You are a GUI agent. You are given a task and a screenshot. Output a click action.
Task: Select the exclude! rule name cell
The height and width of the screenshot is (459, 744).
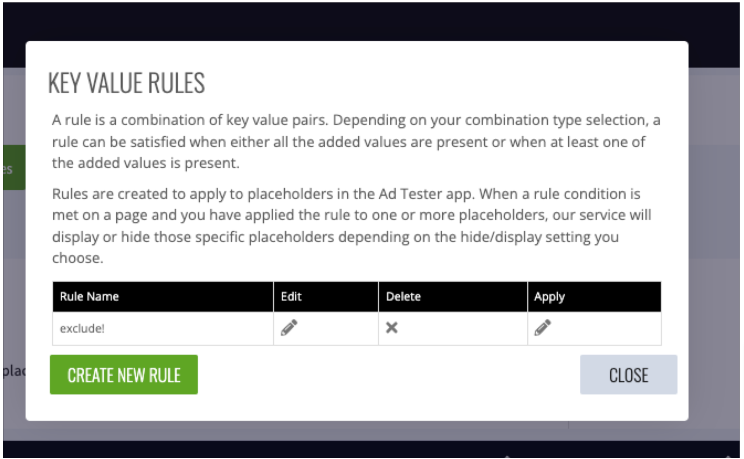pyautogui.click(x=81, y=328)
